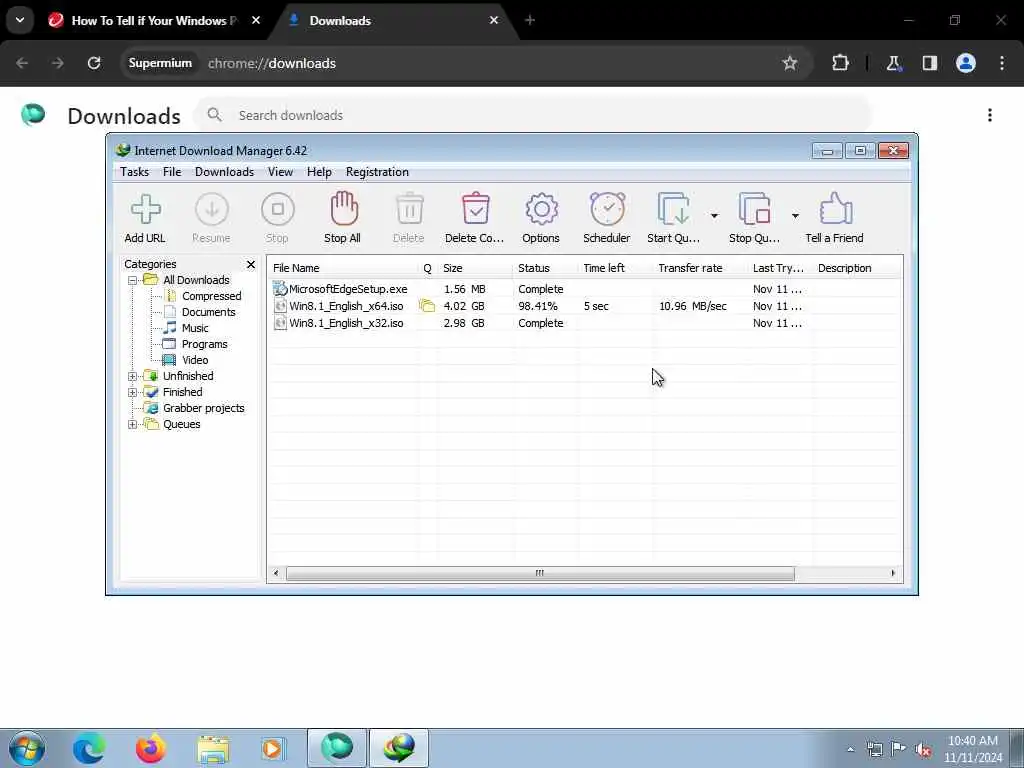Open browser Downloads page more-actions menu
The image size is (1024, 768).
990,116
